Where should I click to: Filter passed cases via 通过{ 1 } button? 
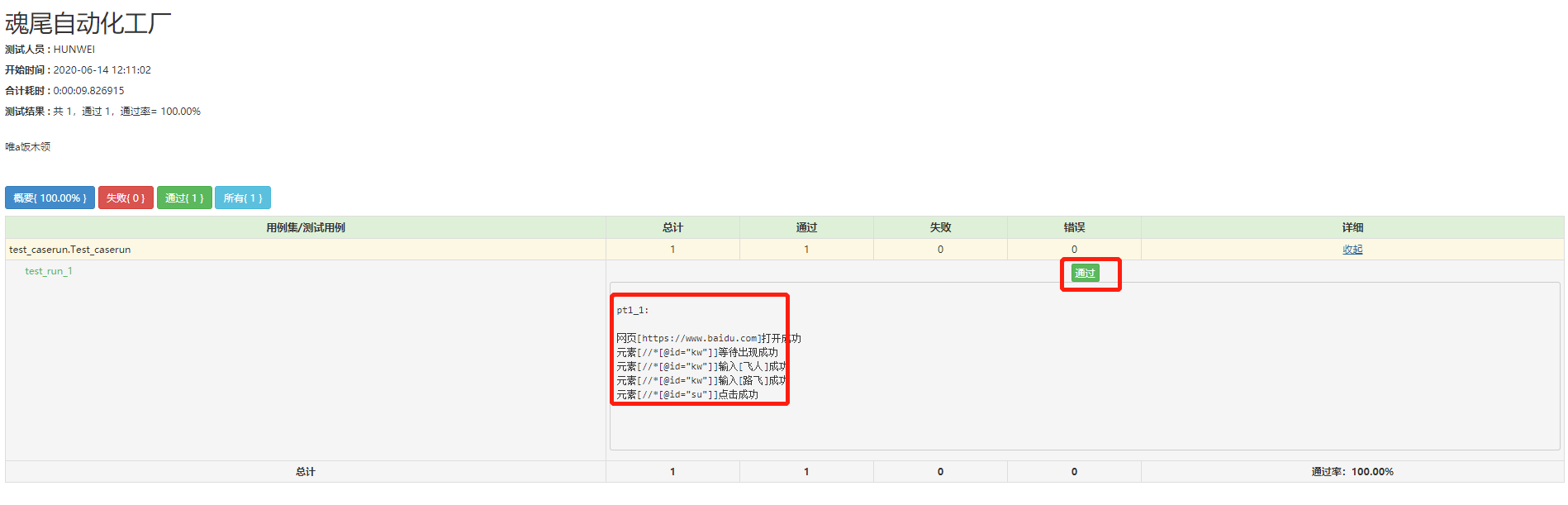(x=184, y=198)
